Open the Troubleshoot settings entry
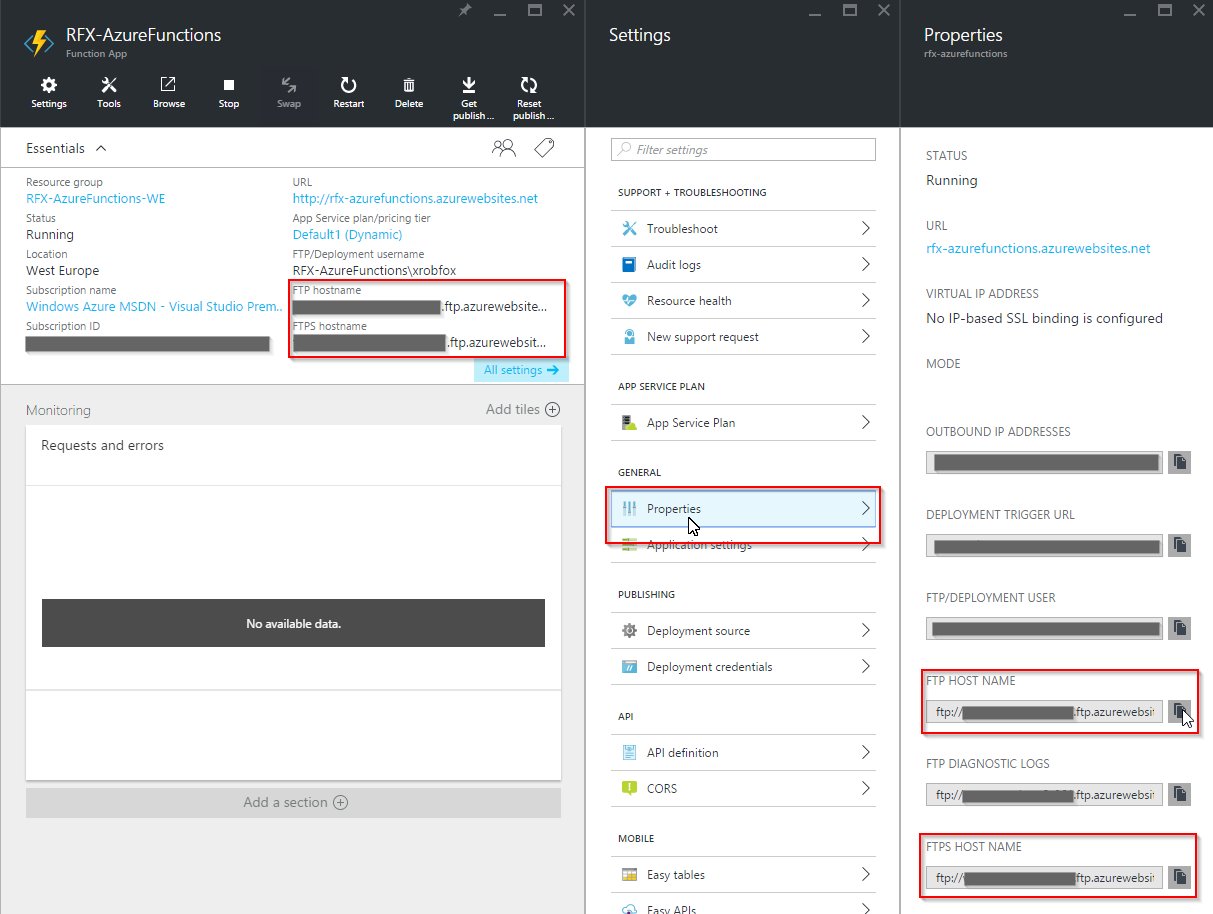 [742, 229]
